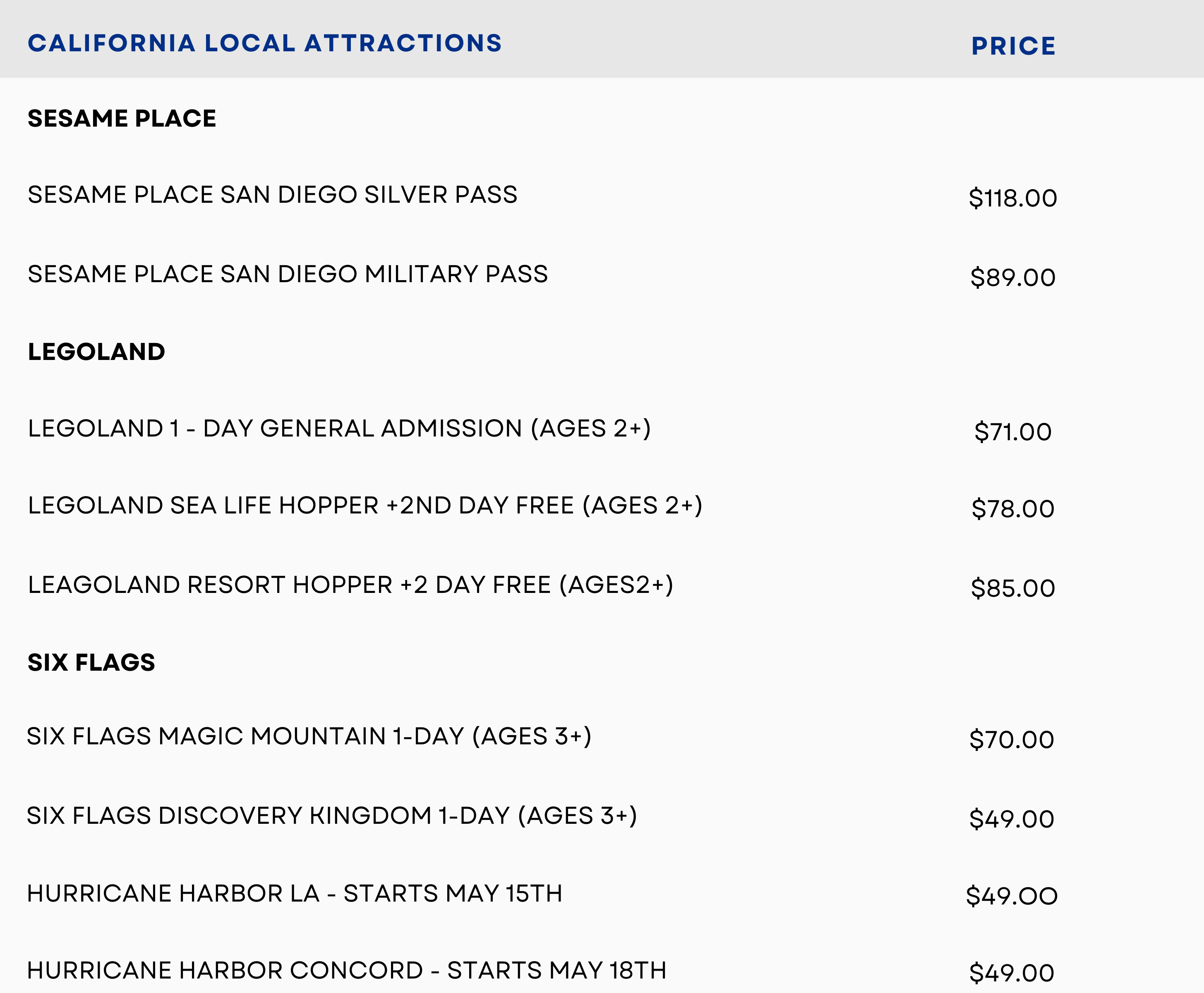Select the Legoland section heading

(x=96, y=352)
